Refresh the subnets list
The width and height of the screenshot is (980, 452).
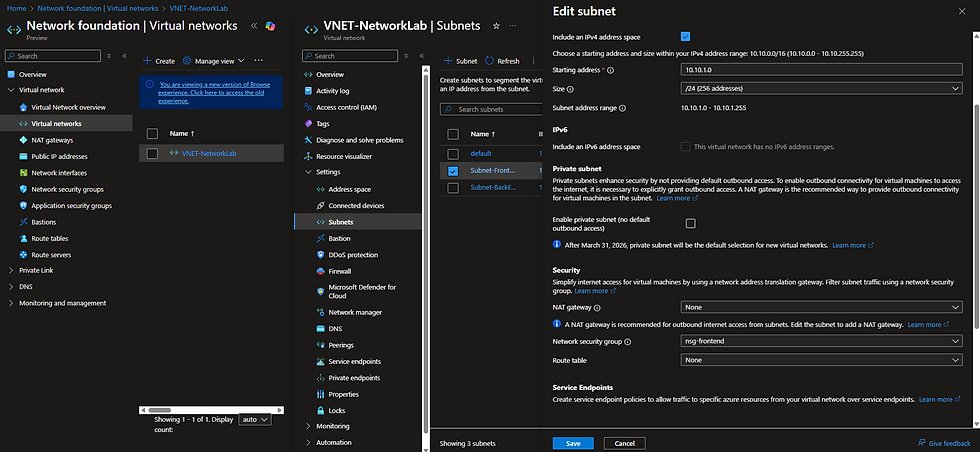(502, 61)
